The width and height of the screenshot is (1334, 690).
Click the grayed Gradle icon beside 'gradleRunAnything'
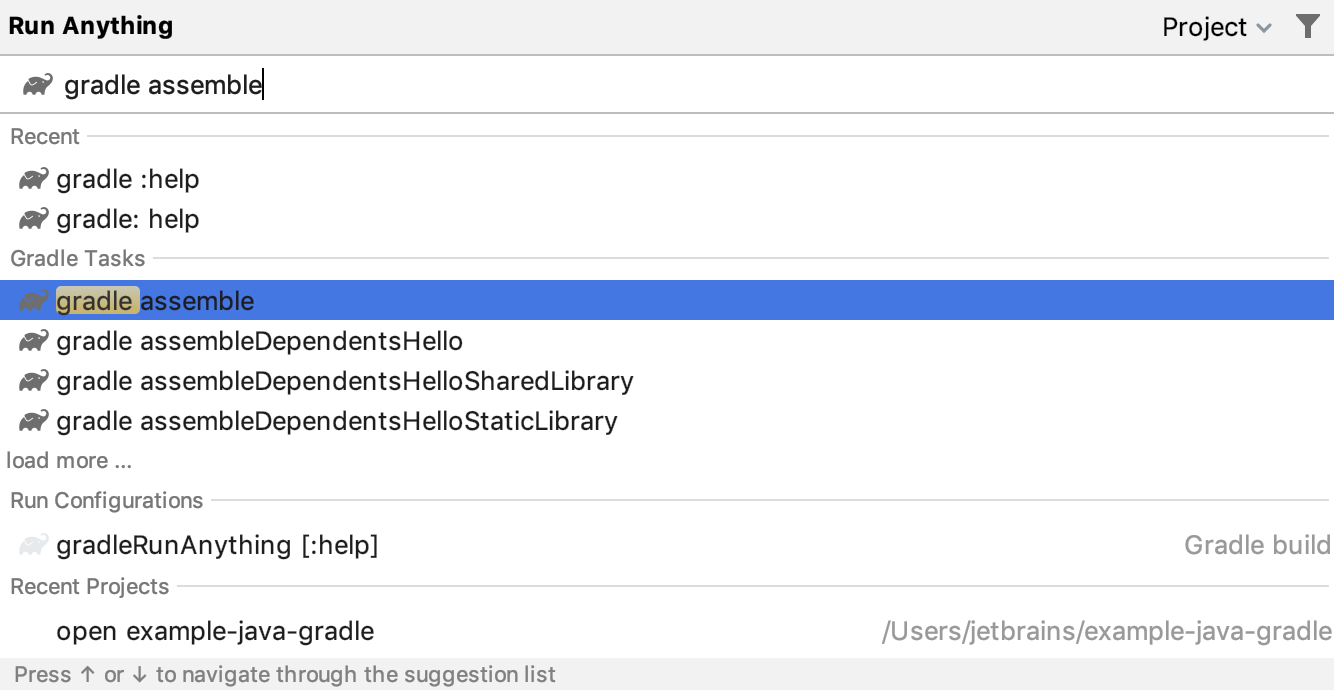33,545
